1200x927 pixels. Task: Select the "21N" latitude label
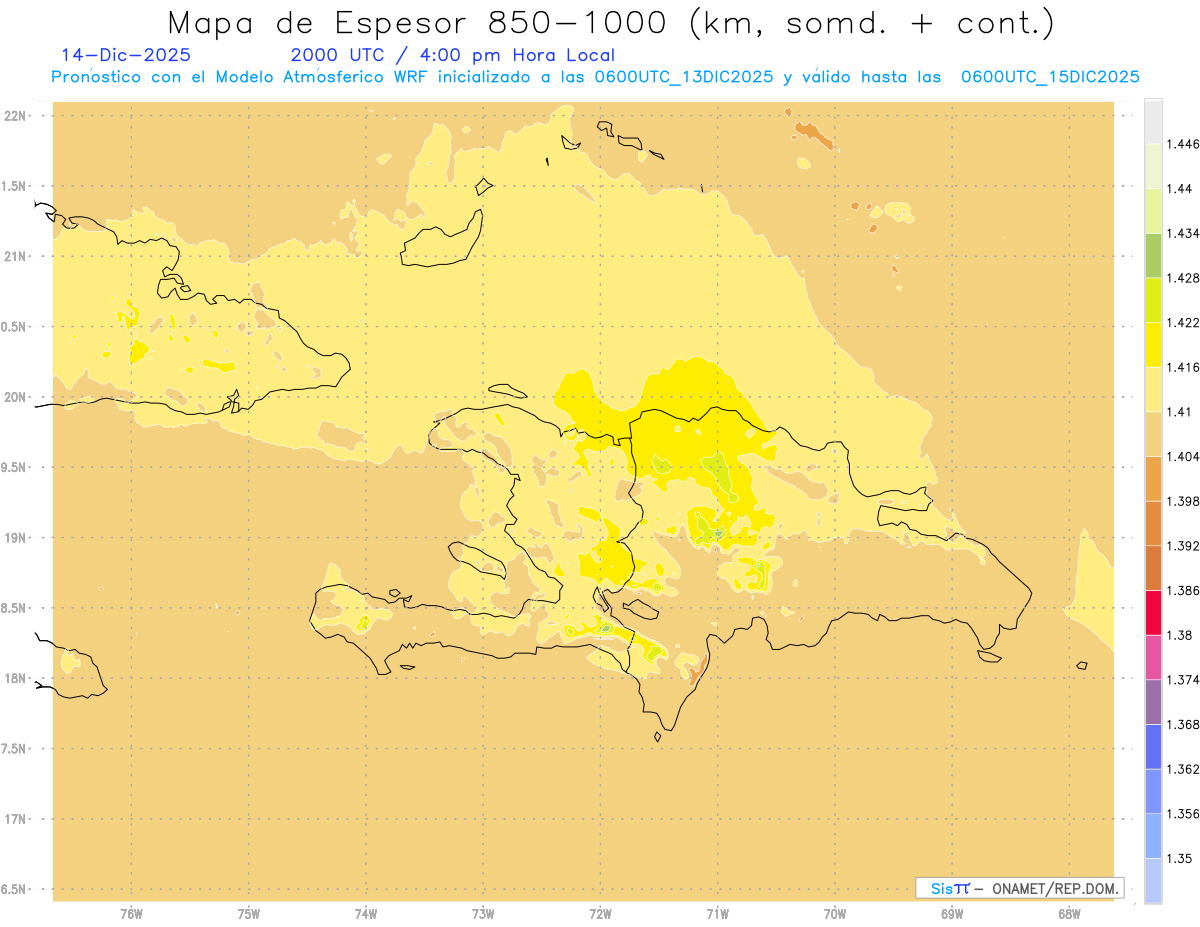click(15, 256)
